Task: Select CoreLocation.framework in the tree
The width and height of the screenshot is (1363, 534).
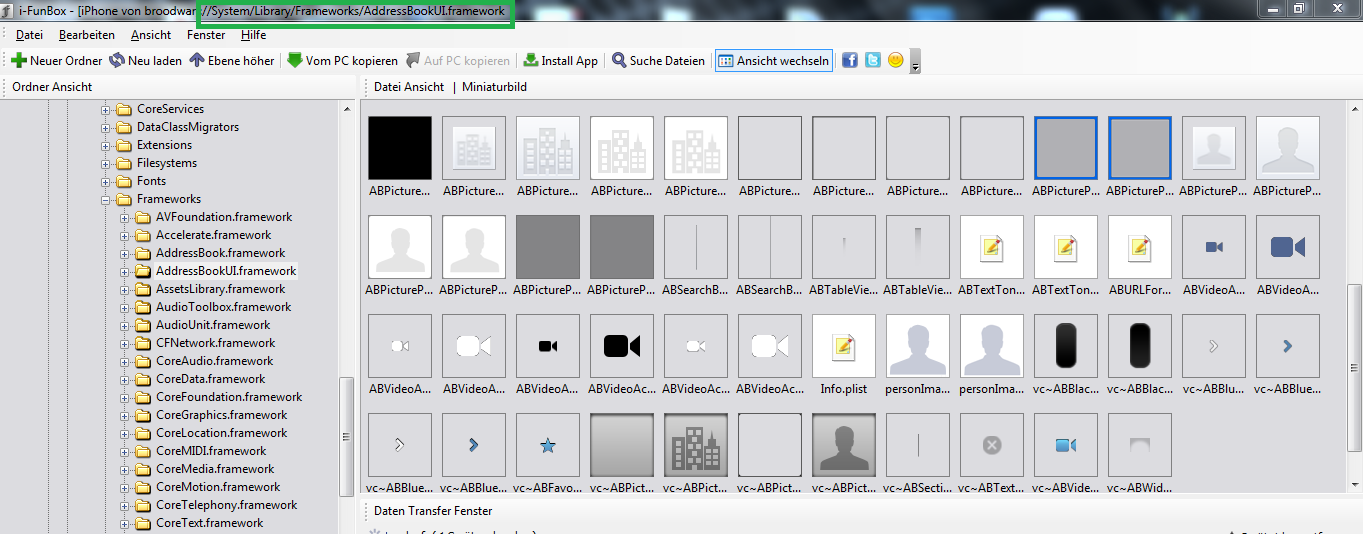Action: (221, 433)
